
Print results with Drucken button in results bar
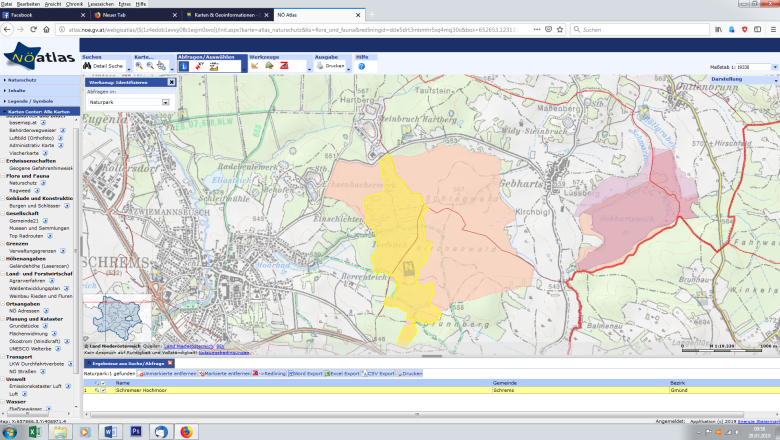tap(409, 373)
